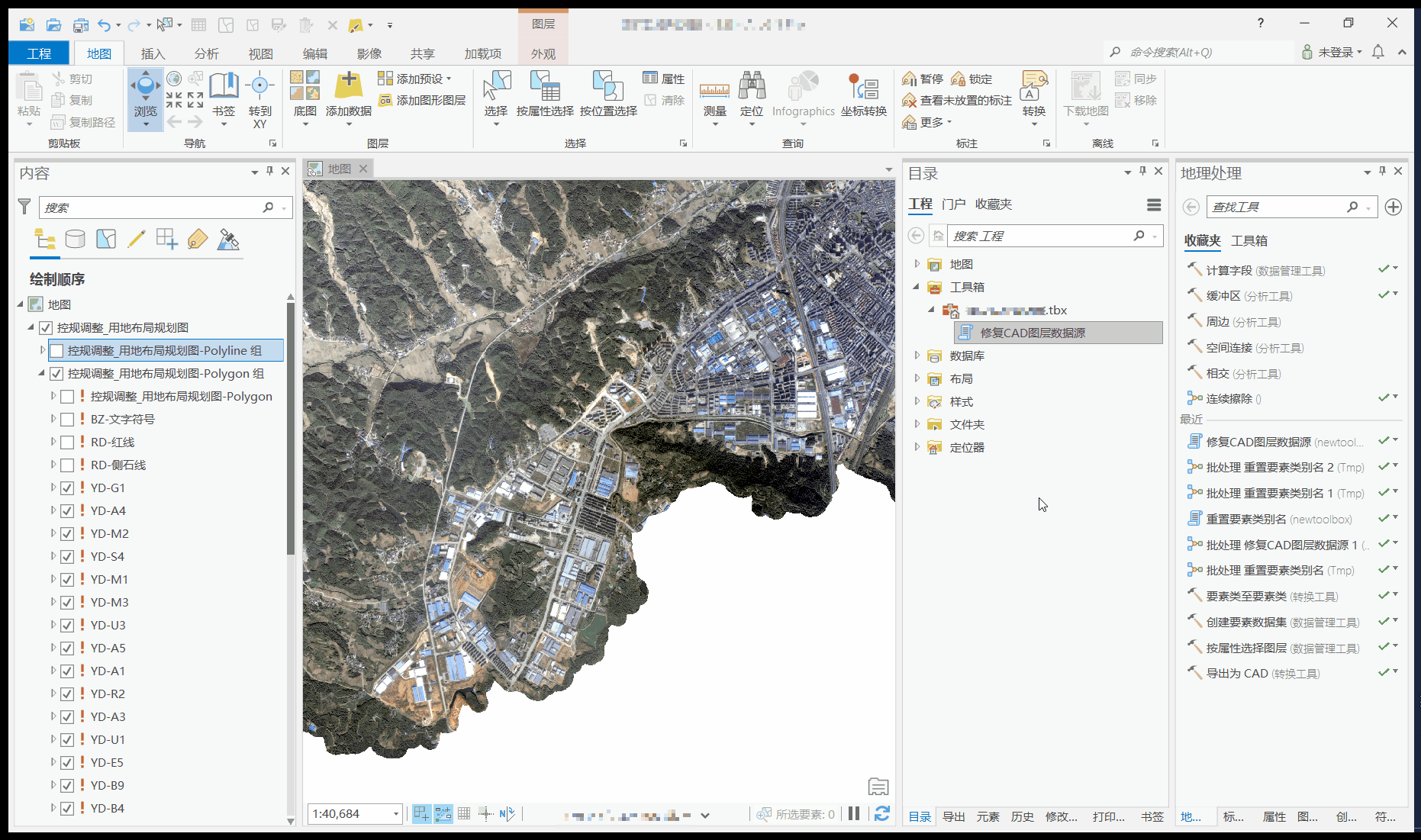Enable the BZ-文字符号 layer checkbox
This screenshot has width=1421, height=840.
click(x=67, y=419)
